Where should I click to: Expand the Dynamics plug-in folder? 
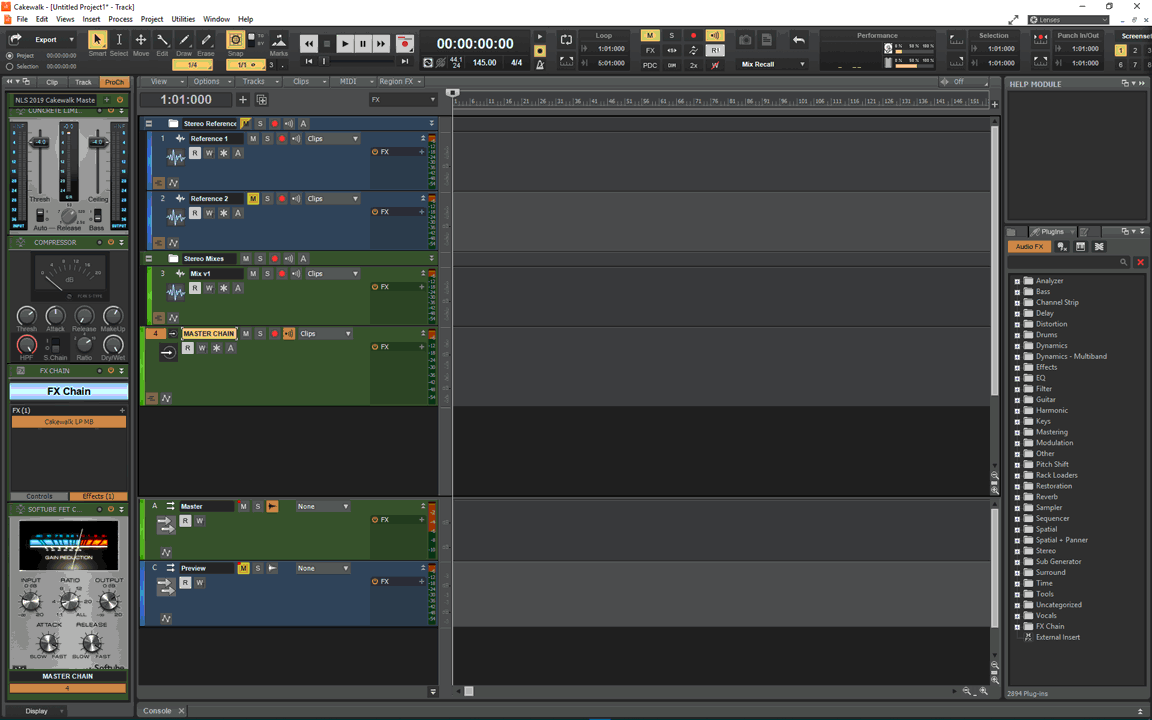click(1018, 345)
